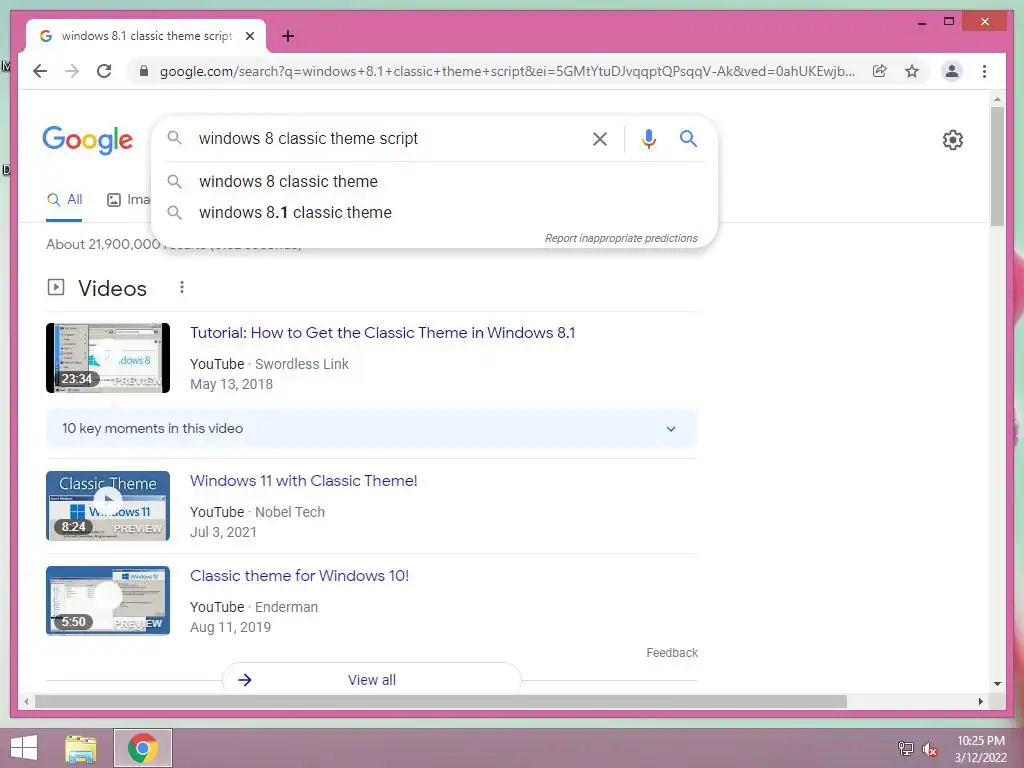Open Tutorial Classic Theme Windows 8.1 video
The width and height of the screenshot is (1024, 768).
pyautogui.click(x=383, y=332)
